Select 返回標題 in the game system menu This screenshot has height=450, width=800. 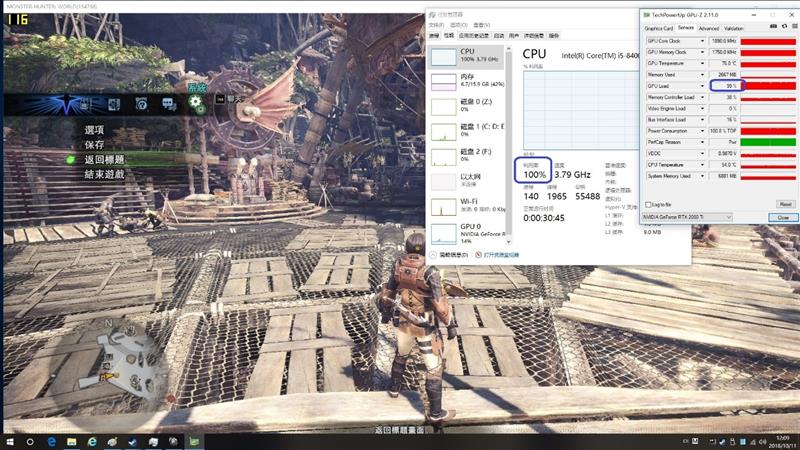[x=105, y=160]
